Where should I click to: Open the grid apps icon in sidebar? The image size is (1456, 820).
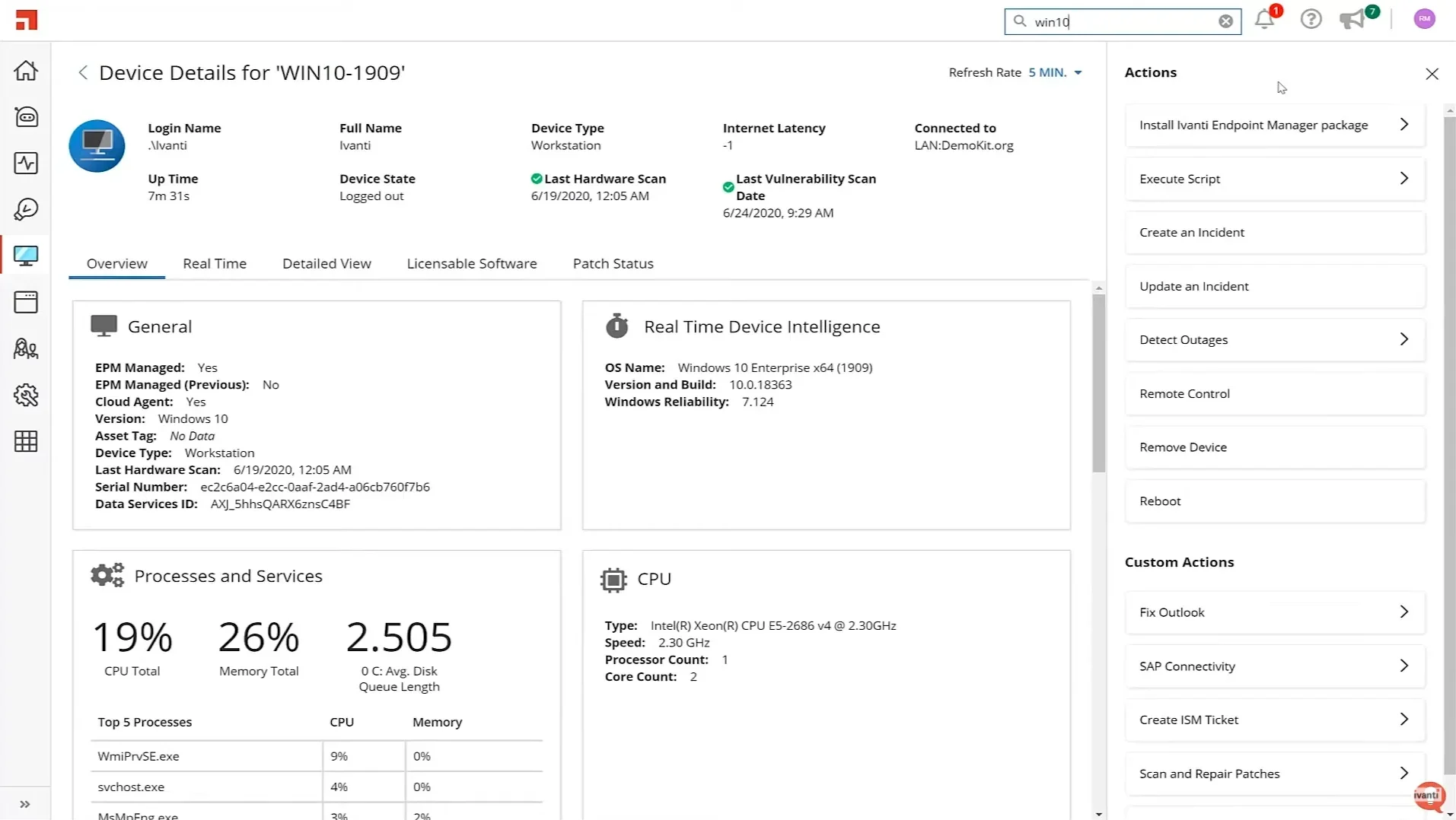(x=26, y=441)
